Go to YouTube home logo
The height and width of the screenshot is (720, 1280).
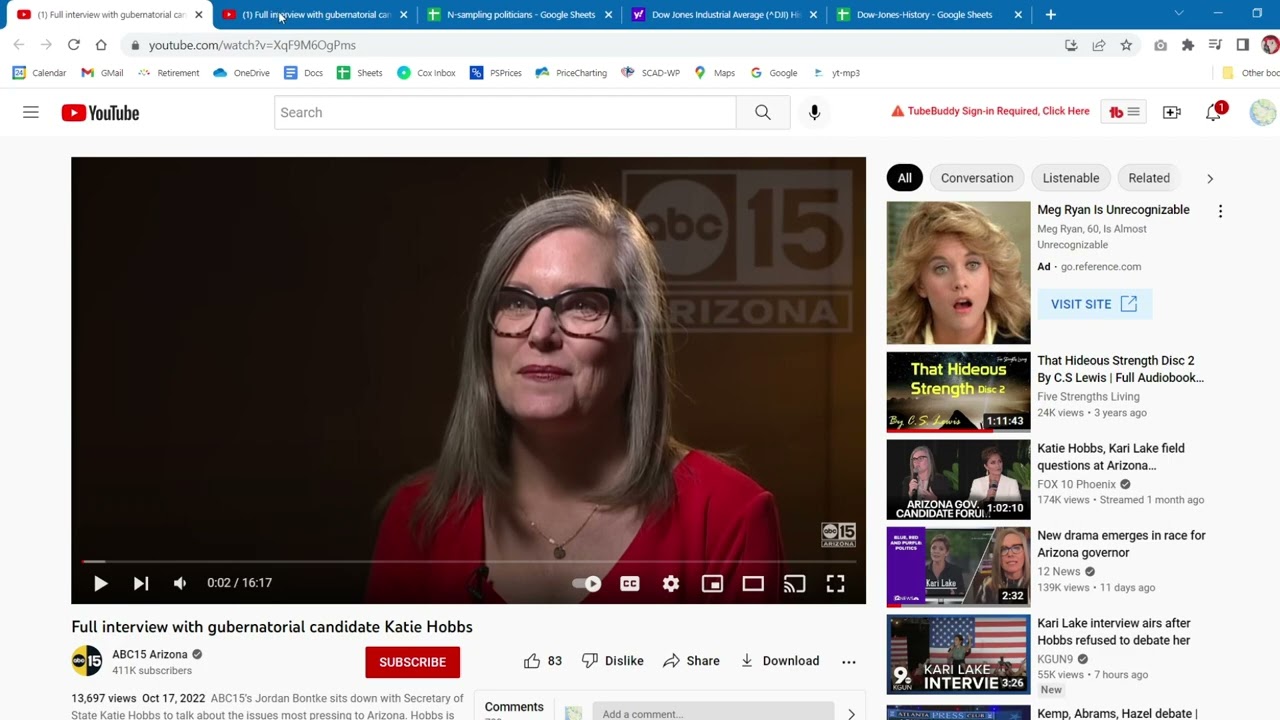click(x=100, y=113)
